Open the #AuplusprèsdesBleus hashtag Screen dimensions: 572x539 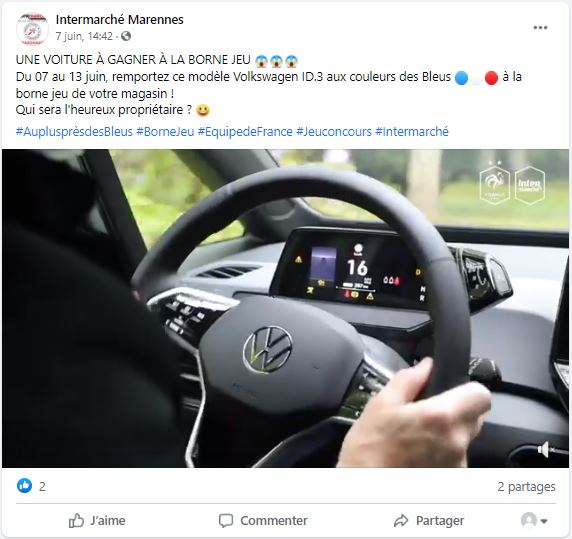74,131
